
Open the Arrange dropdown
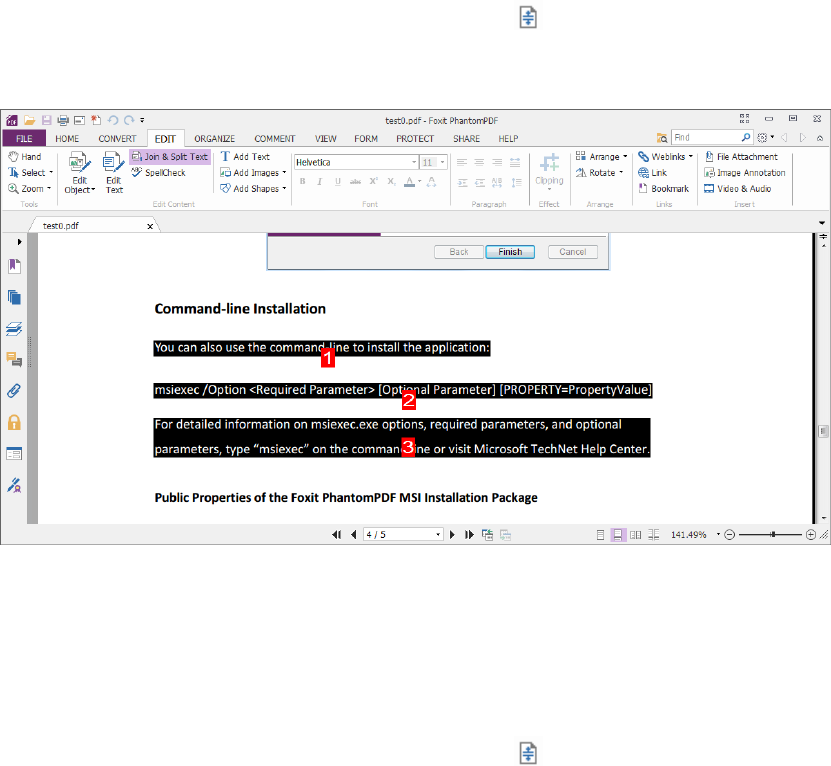pyautogui.click(x=602, y=156)
